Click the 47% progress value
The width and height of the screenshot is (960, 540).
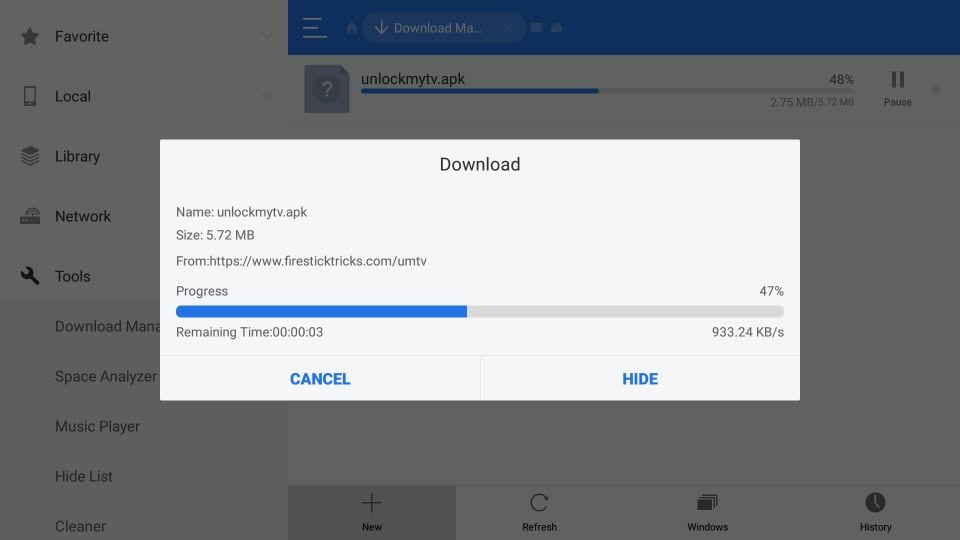click(771, 291)
